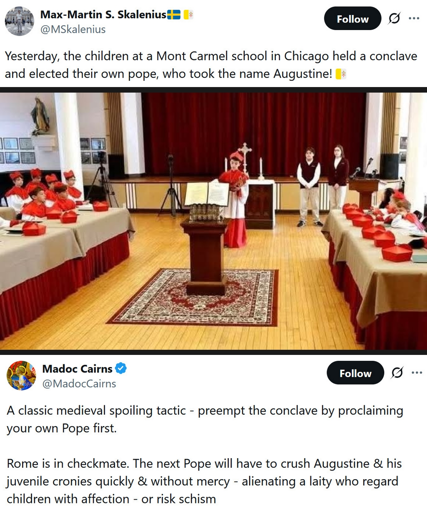This screenshot has height=512, width=427.
Task: Click the medieval spoiling tactic reply text
Action: (x=205, y=419)
